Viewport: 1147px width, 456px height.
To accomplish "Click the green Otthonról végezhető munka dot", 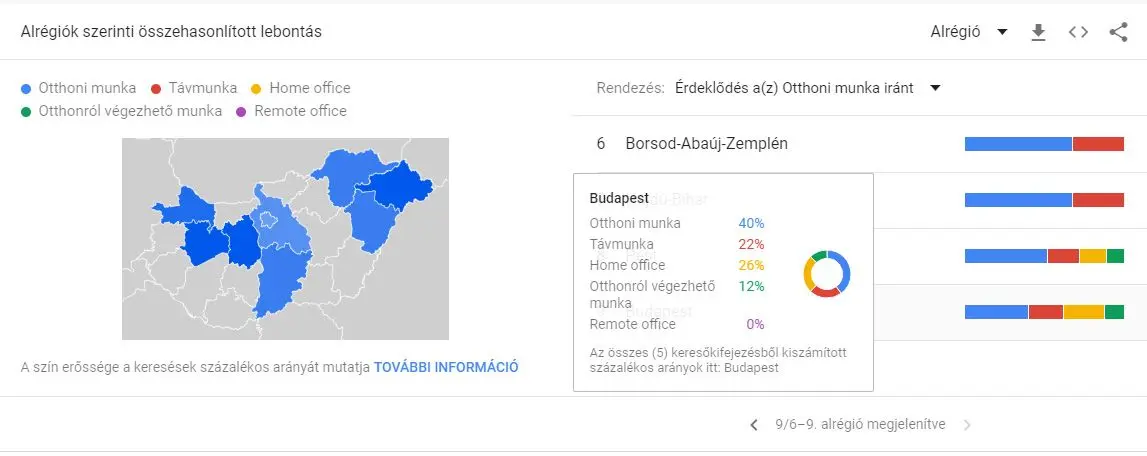I will 26,111.
